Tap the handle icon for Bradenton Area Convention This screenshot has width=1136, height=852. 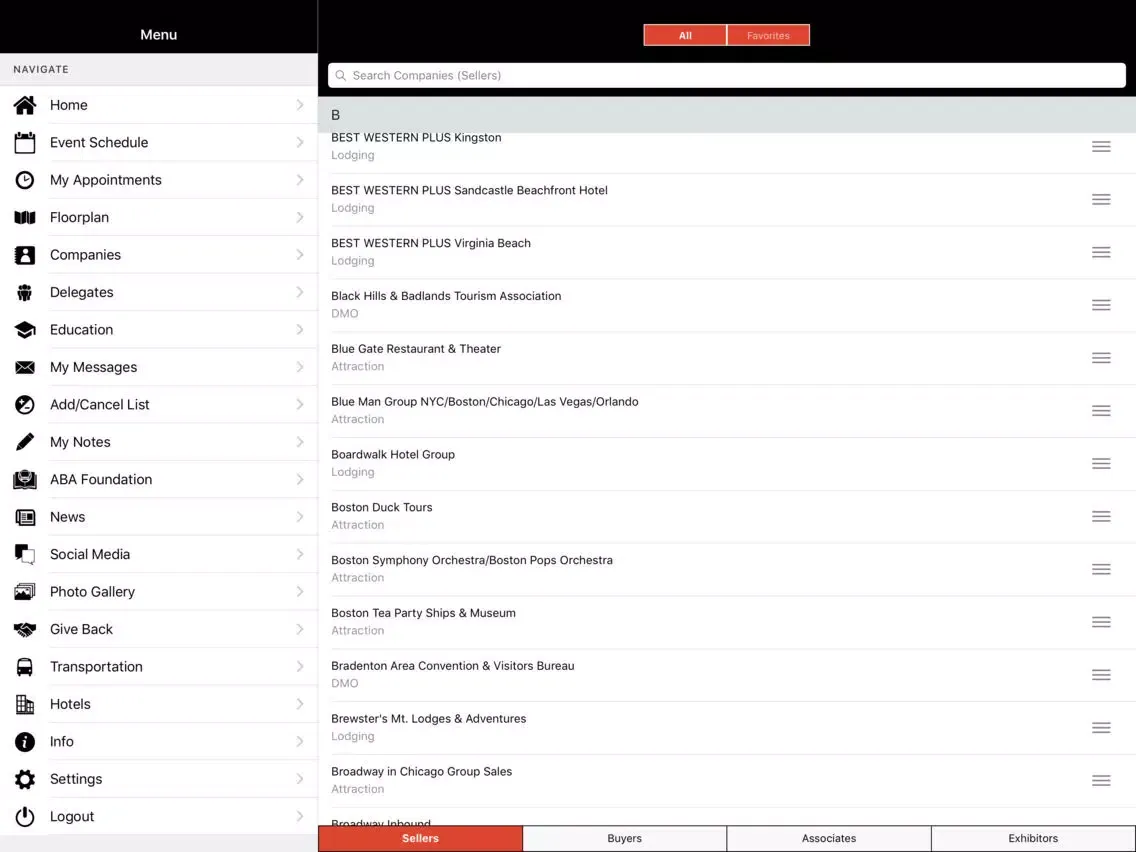[1101, 675]
